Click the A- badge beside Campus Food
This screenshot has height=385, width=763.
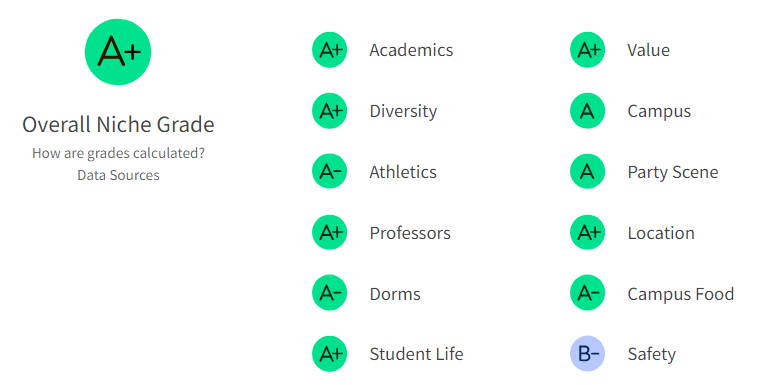click(x=587, y=293)
